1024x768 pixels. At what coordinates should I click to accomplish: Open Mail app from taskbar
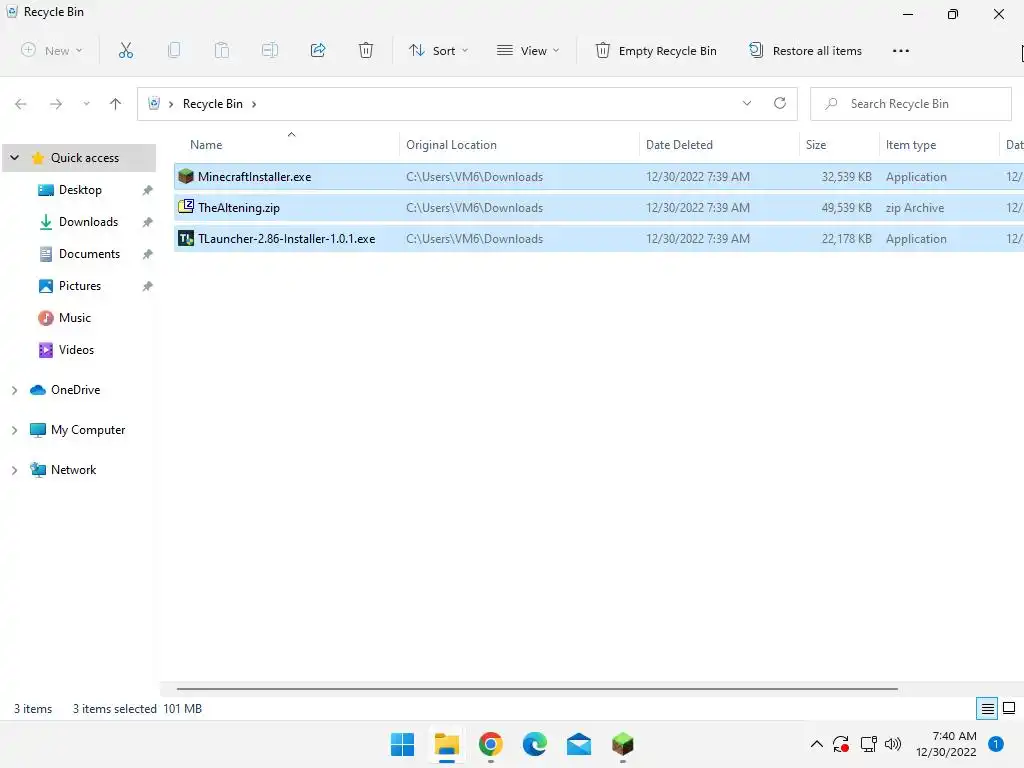pos(579,744)
